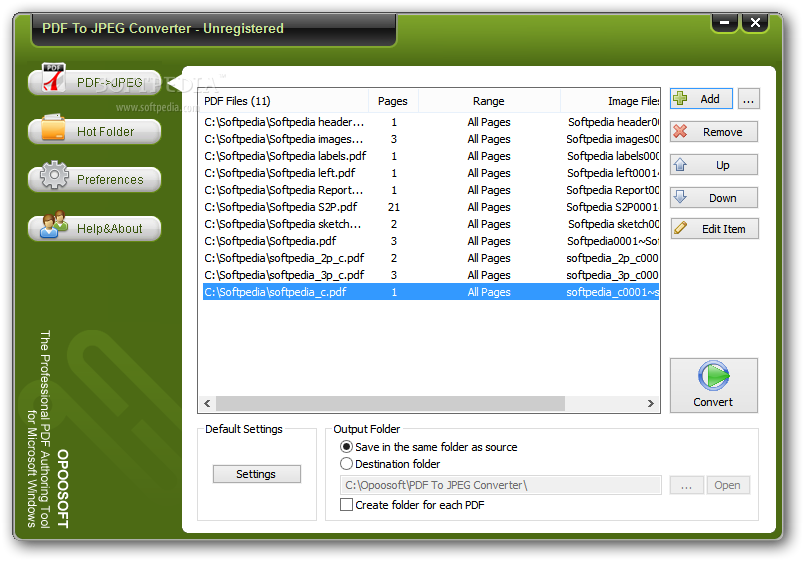Click the Range column header
The image size is (804, 561).
pyautogui.click(x=489, y=101)
